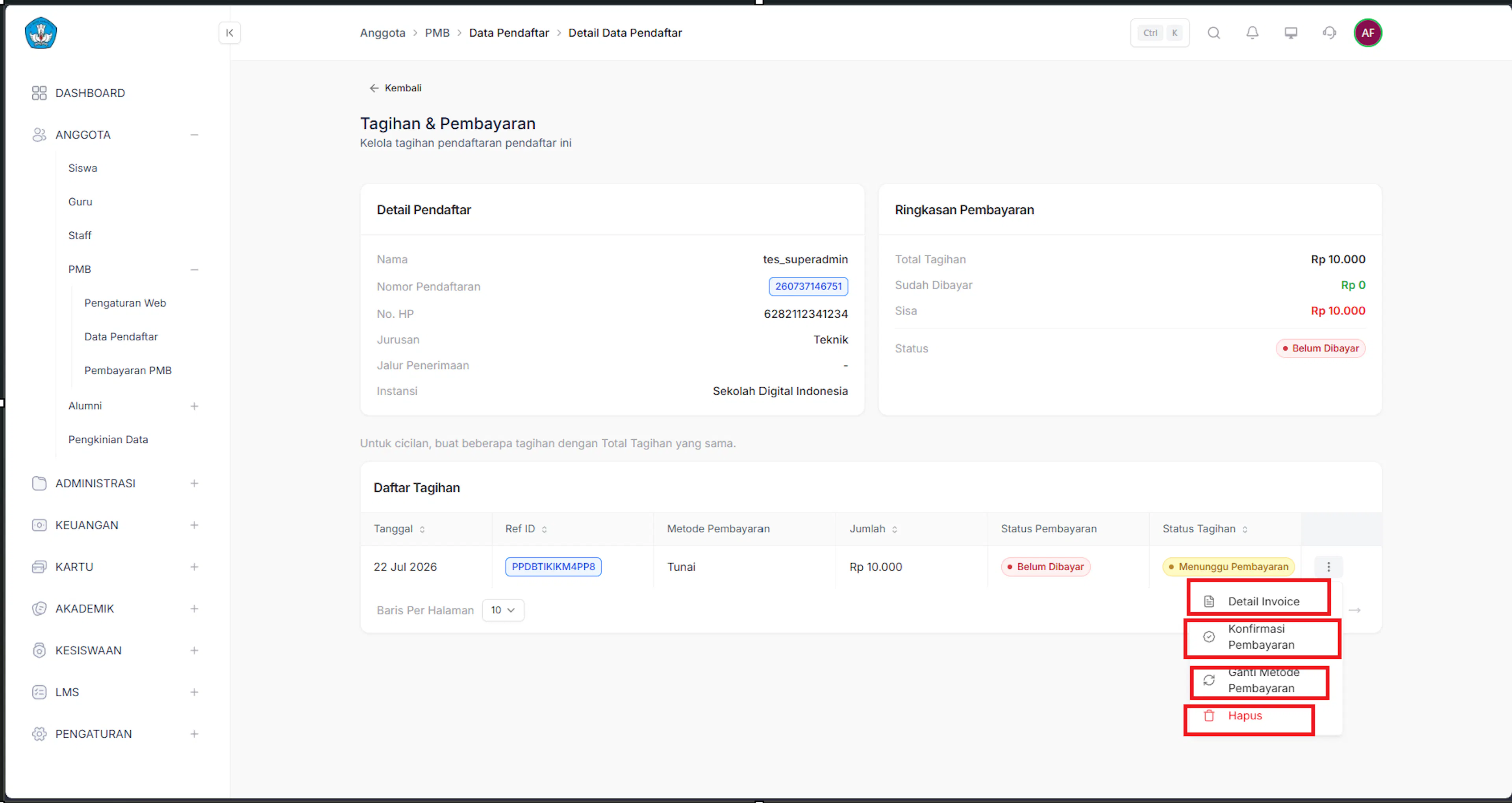The width and height of the screenshot is (1512, 803).
Task: Expand the Keuangan section
Action: (194, 525)
